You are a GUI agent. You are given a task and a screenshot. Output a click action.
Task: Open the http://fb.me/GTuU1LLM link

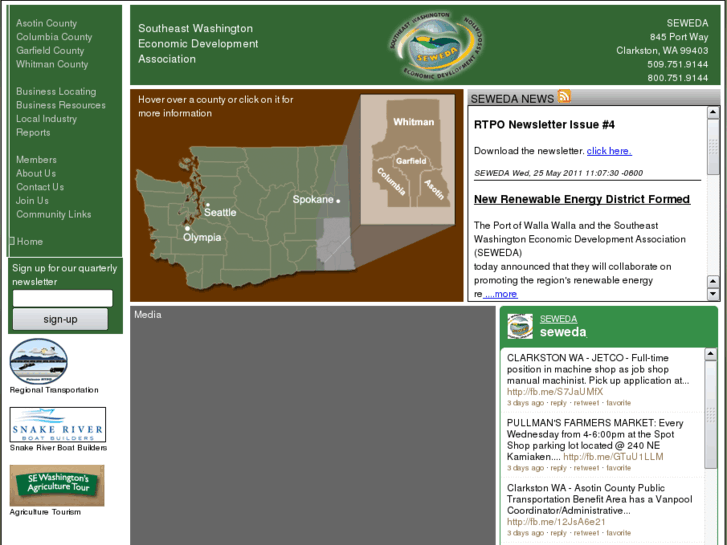[613, 457]
